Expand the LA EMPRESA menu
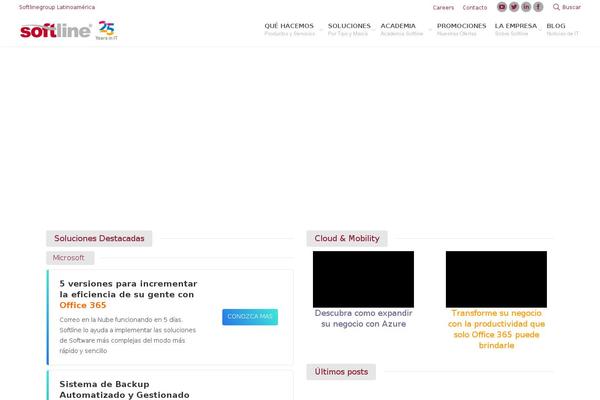The width and height of the screenshot is (600, 400). (x=515, y=29)
